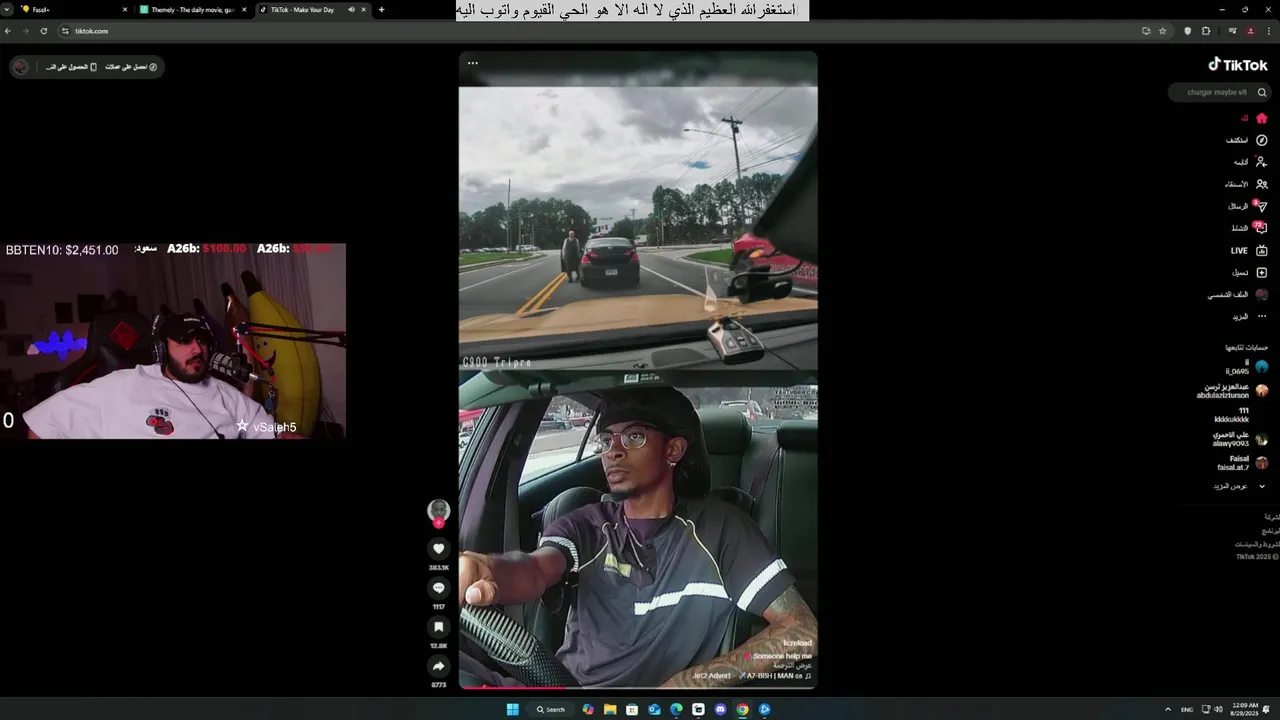
Task: Open followed account alawy9093
Action: pyautogui.click(x=1240, y=439)
